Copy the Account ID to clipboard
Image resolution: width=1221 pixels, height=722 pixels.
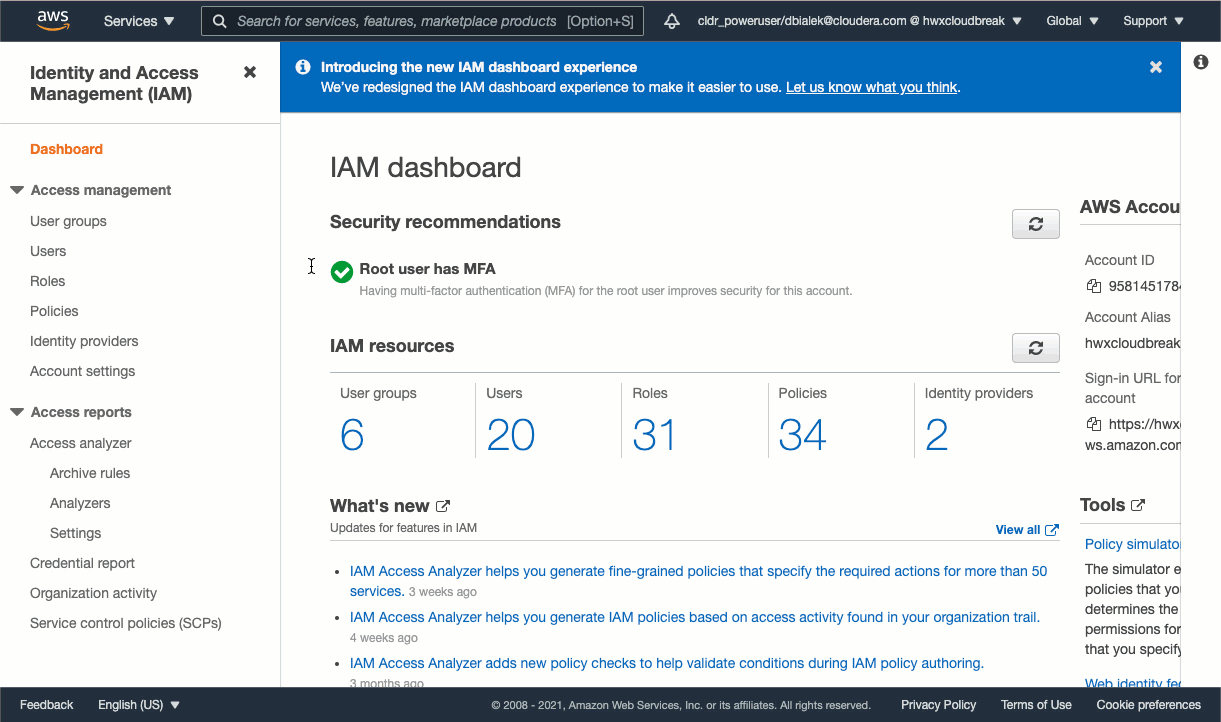(1094, 287)
